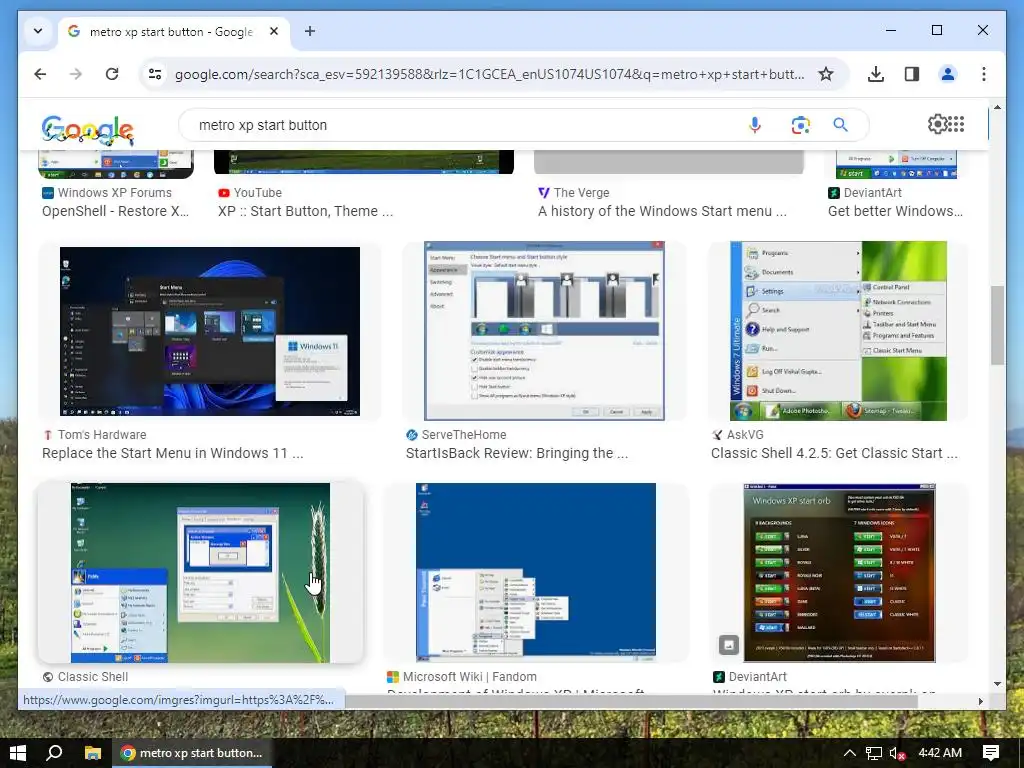Open Windows Start menu
1024x768 pixels.
(x=18, y=753)
